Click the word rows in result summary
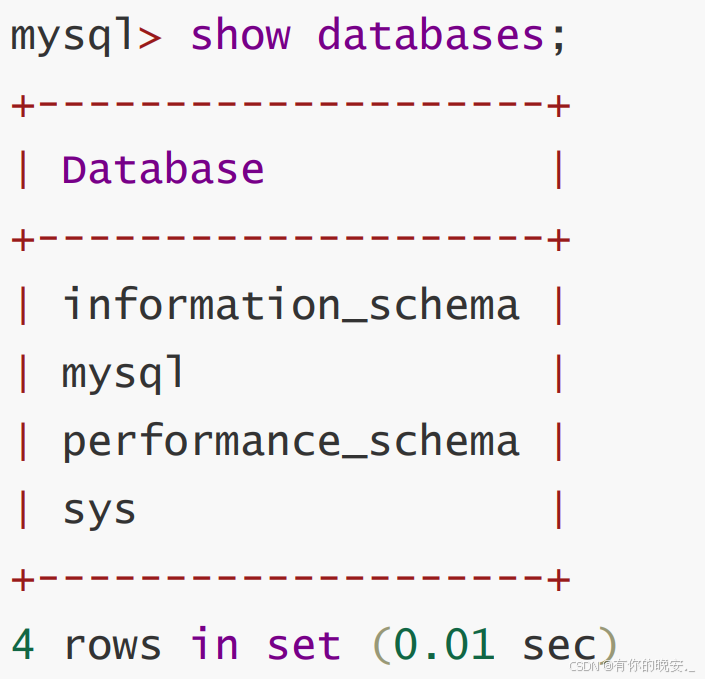Screen dimensions: 705x679 click(x=112, y=645)
